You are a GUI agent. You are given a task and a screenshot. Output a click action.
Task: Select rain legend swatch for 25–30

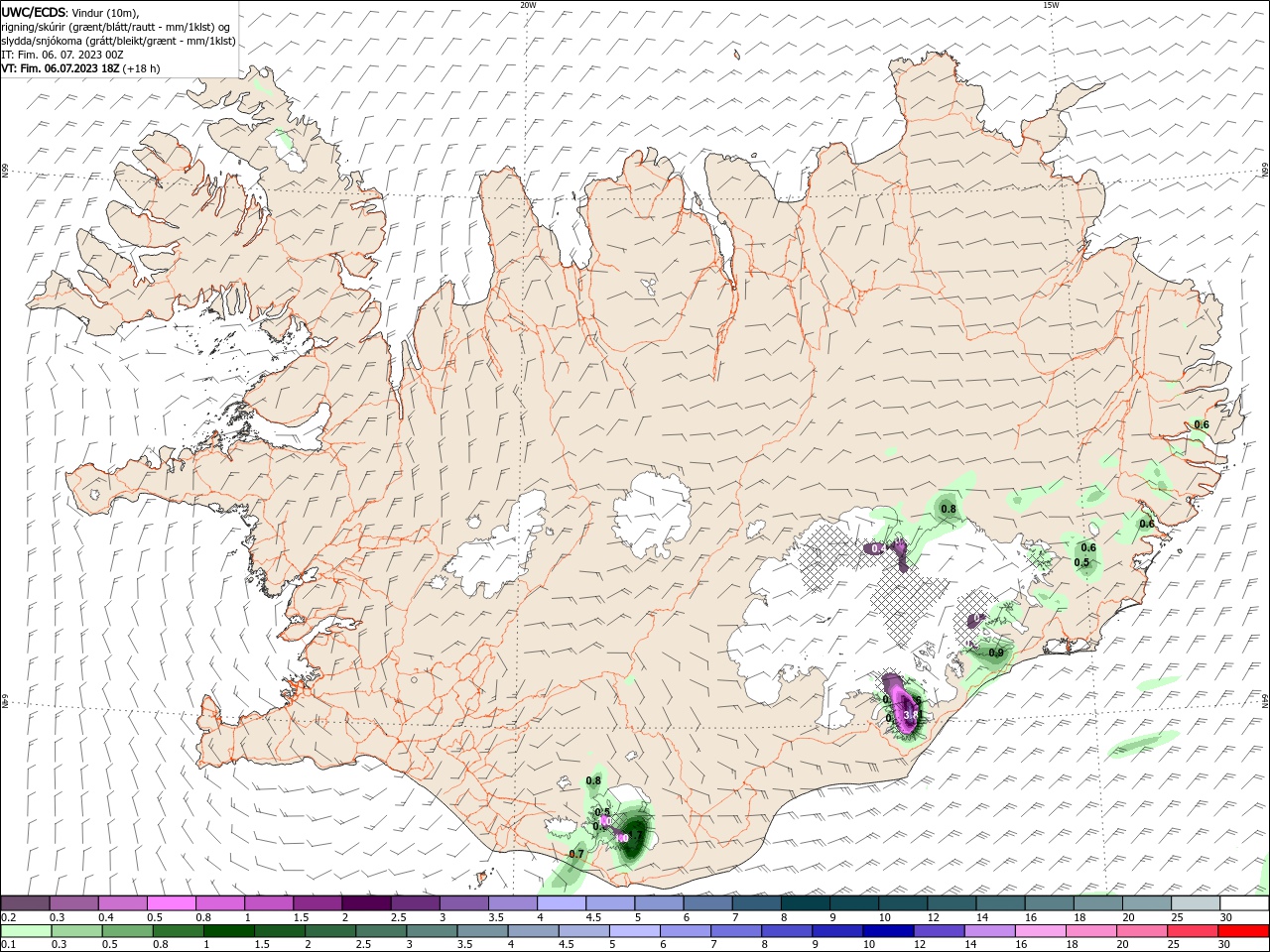click(x=1194, y=931)
